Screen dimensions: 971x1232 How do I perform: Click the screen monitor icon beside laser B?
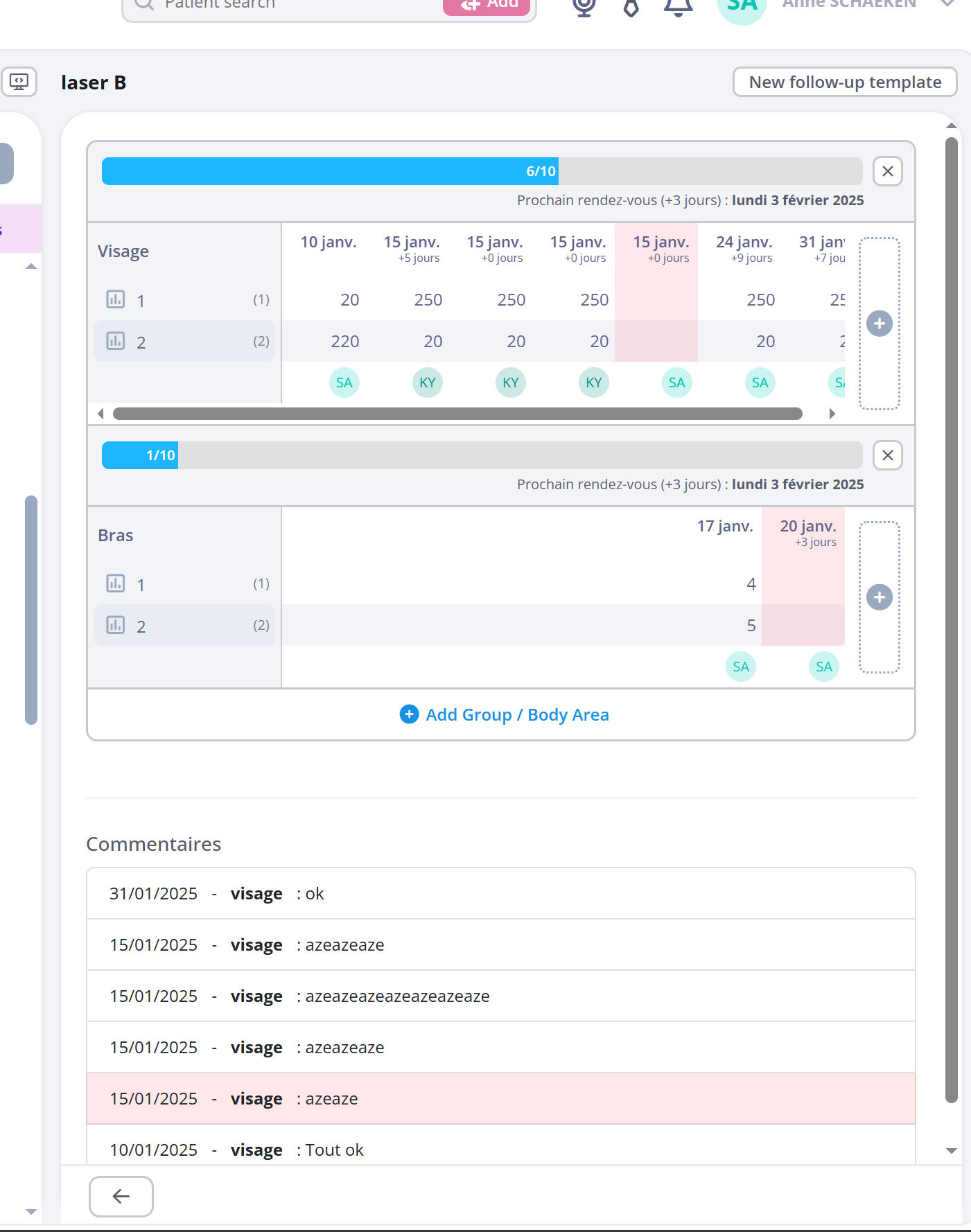click(x=19, y=82)
